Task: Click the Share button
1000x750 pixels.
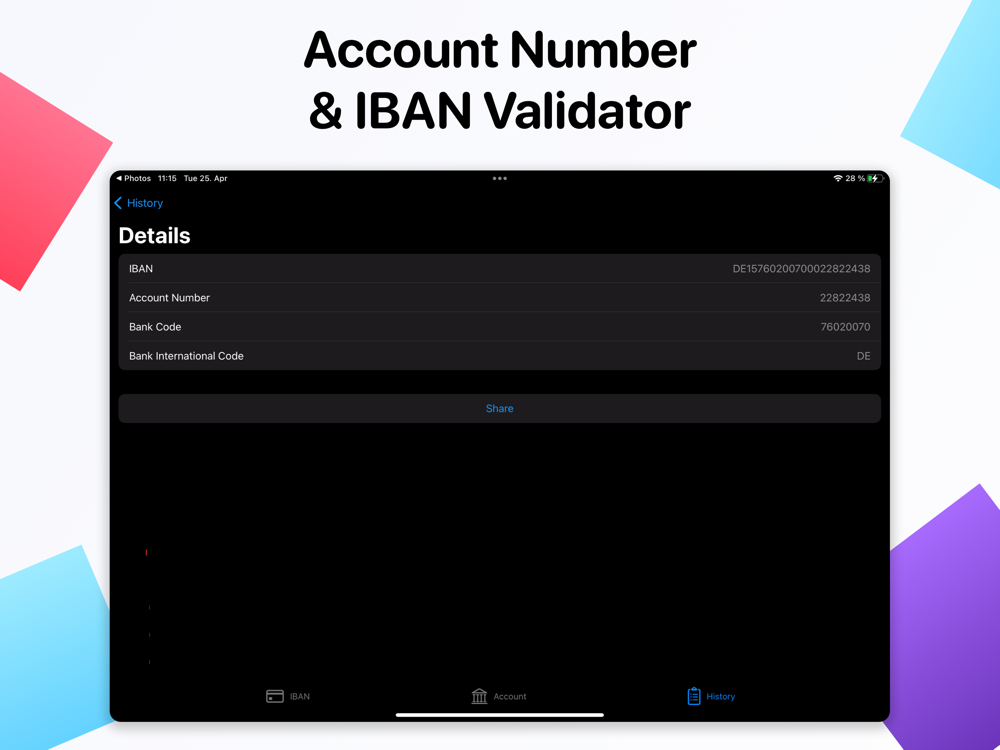Action: click(499, 408)
